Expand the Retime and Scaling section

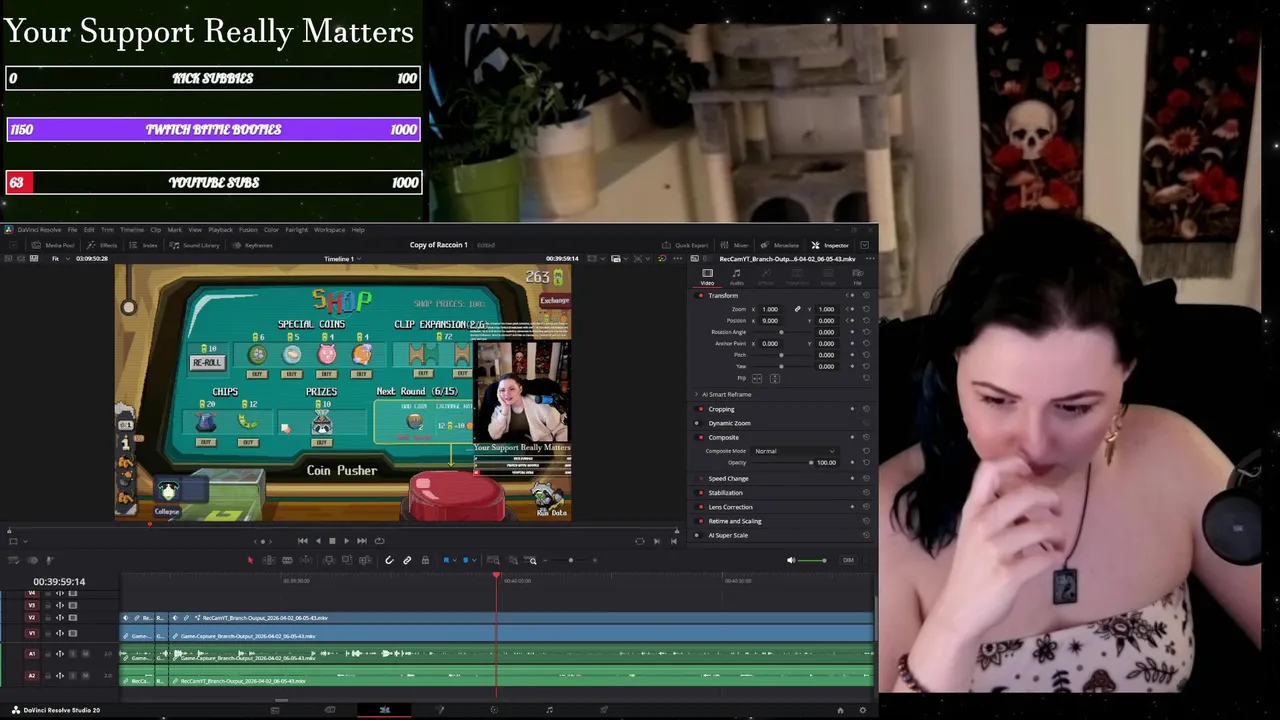735,521
